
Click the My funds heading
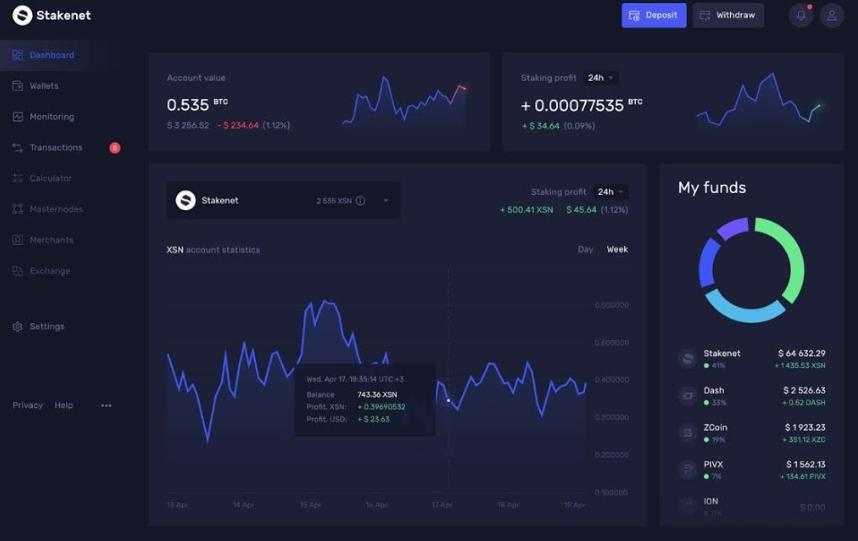(x=712, y=188)
